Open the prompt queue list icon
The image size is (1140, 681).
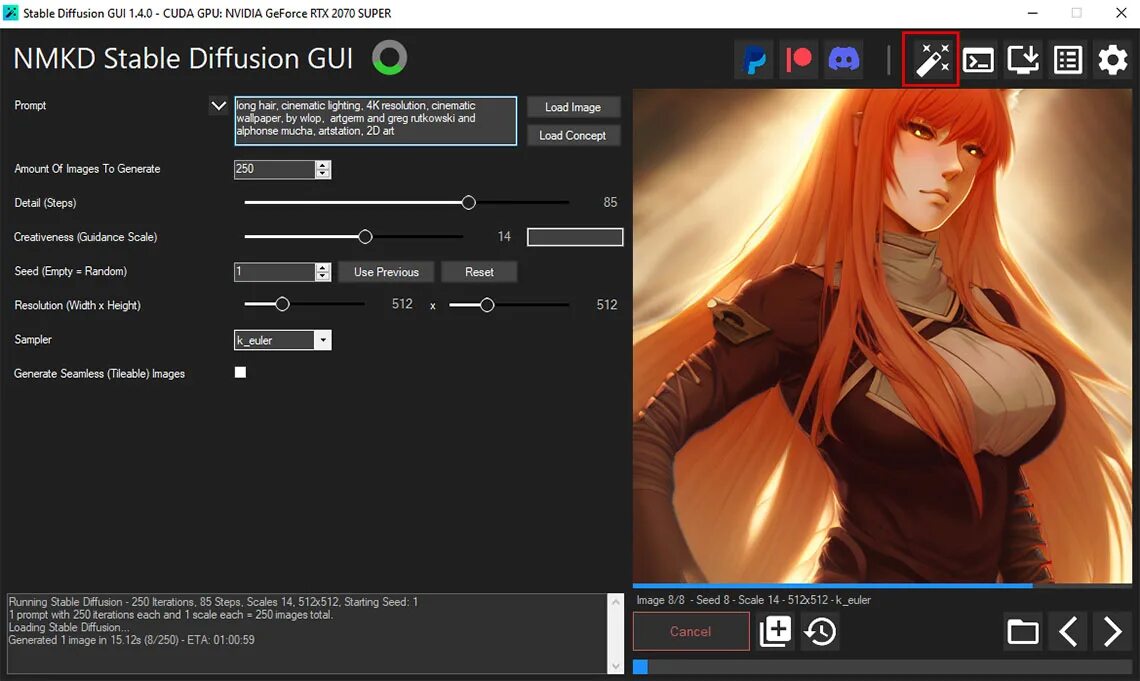pos(1067,60)
